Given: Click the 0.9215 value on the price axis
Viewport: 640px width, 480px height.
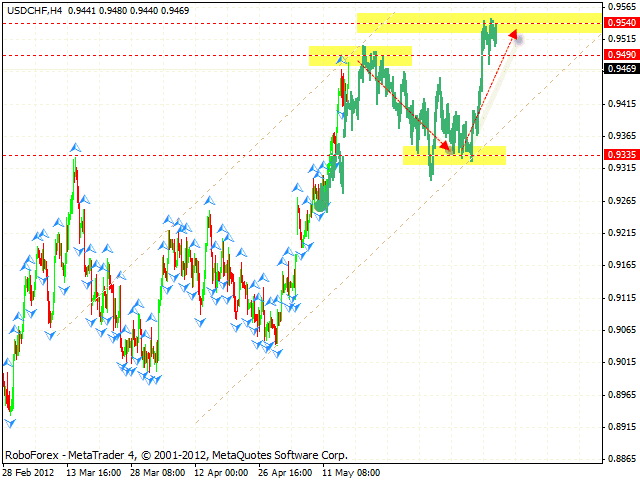Looking at the screenshot, I should [x=621, y=233].
